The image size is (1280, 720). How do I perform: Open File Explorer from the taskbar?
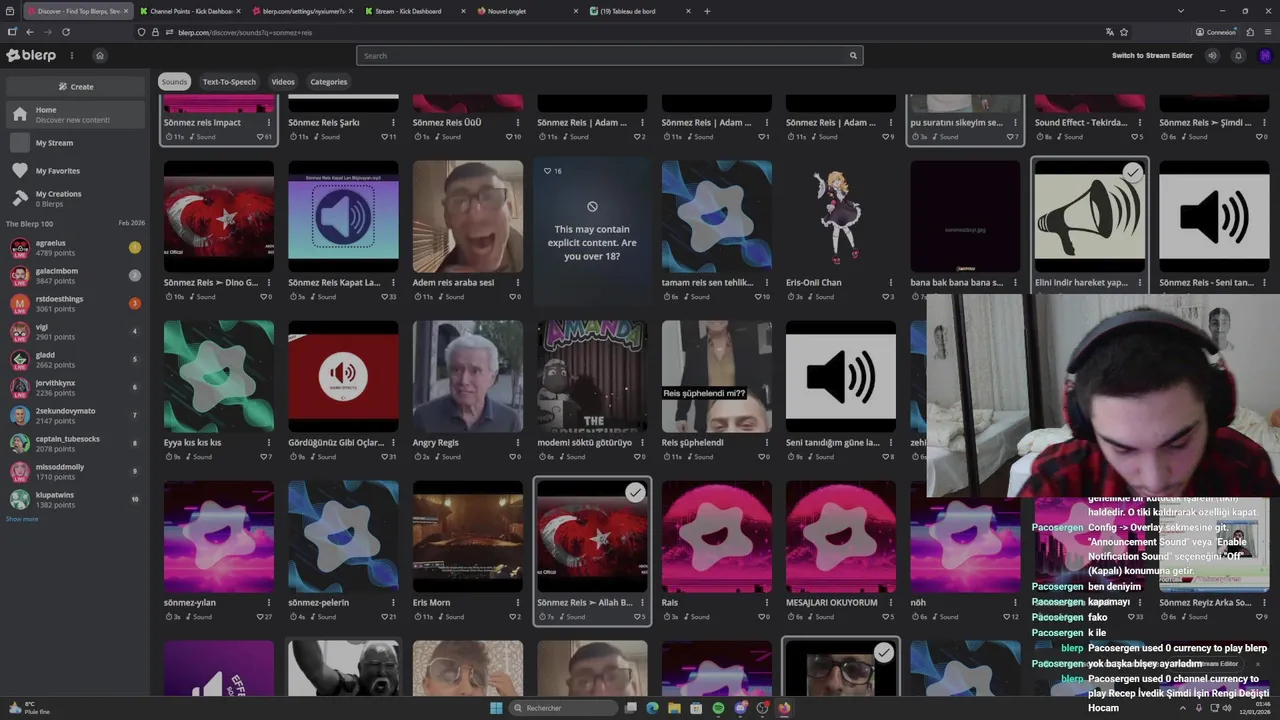674,708
